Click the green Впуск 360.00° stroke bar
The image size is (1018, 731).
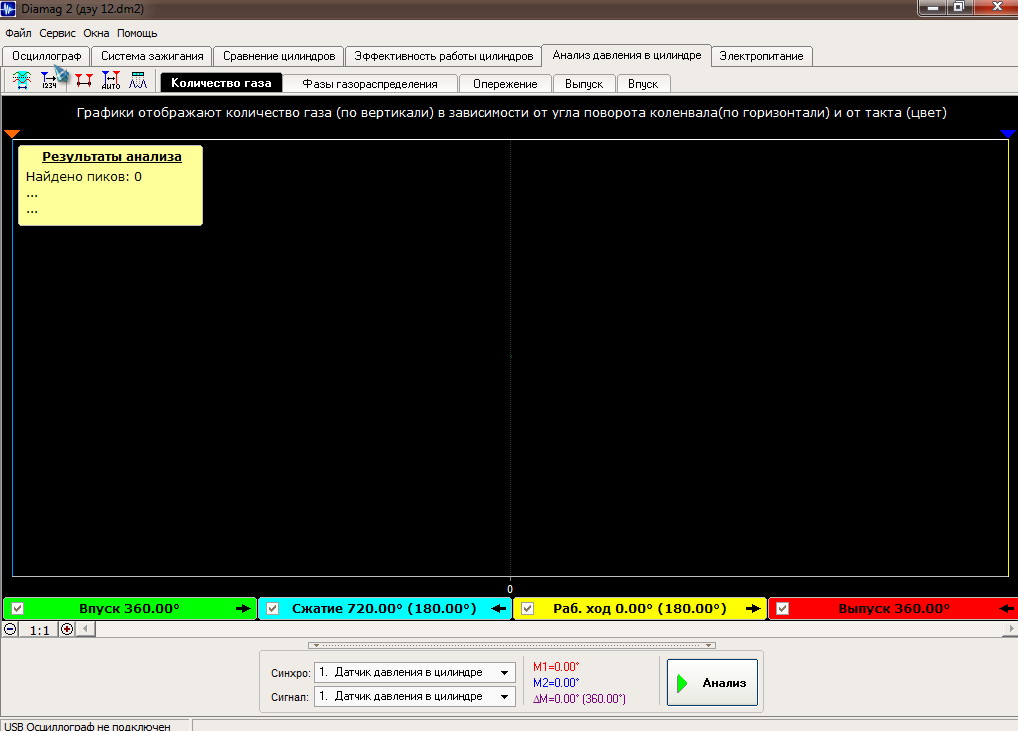pos(129,608)
